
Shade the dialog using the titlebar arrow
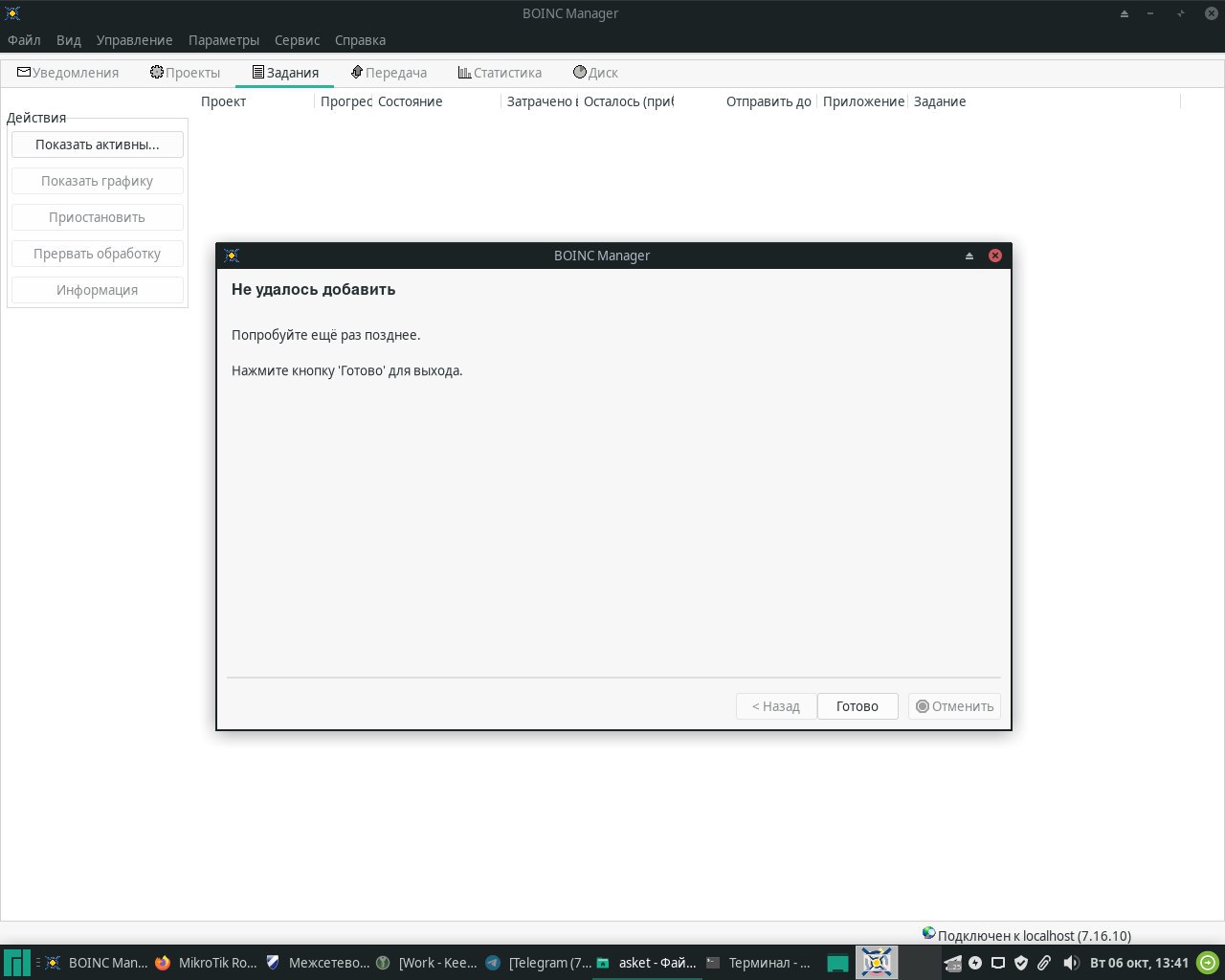point(969,256)
